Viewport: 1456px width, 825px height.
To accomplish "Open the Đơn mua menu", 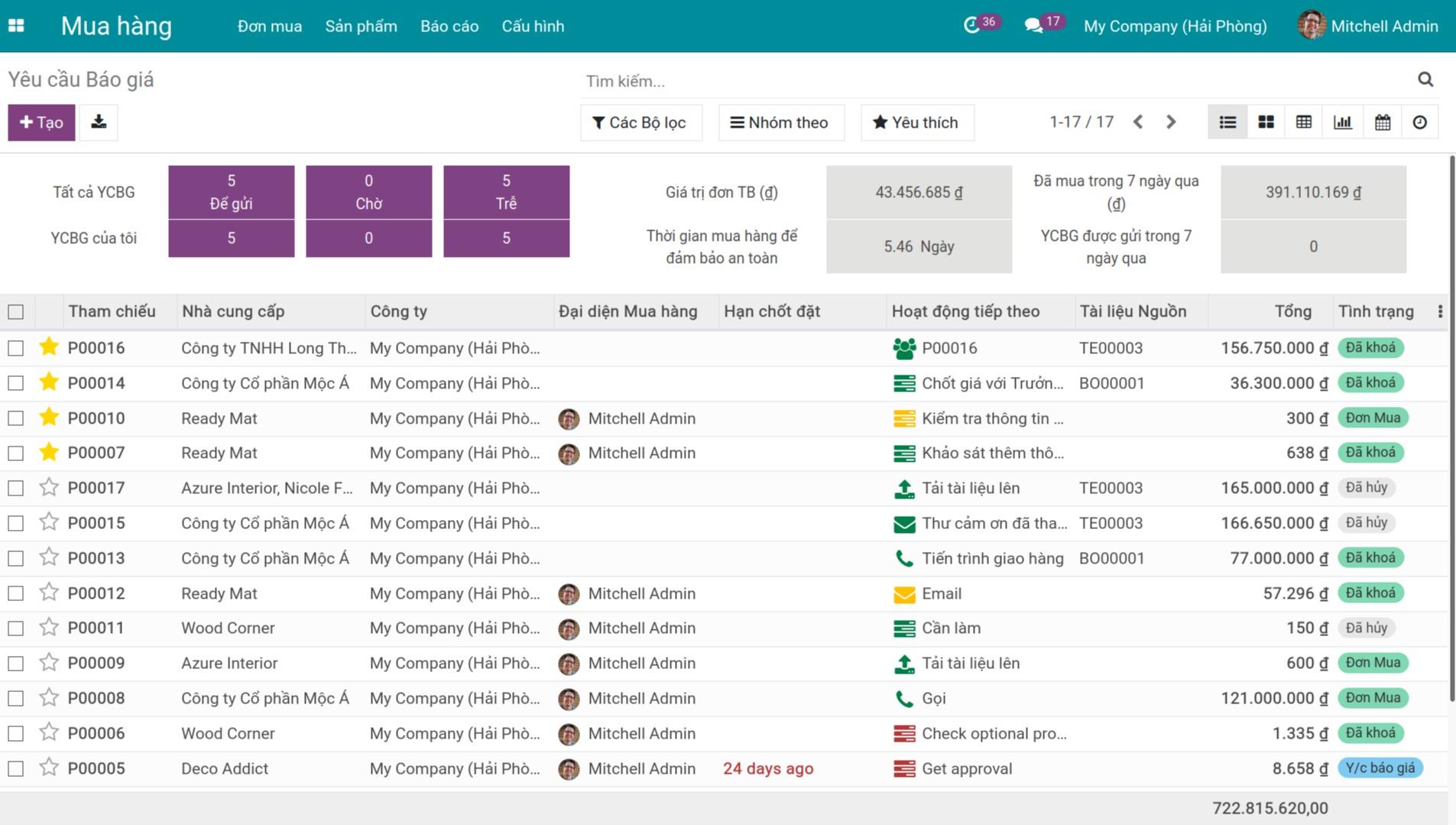I will [x=269, y=26].
